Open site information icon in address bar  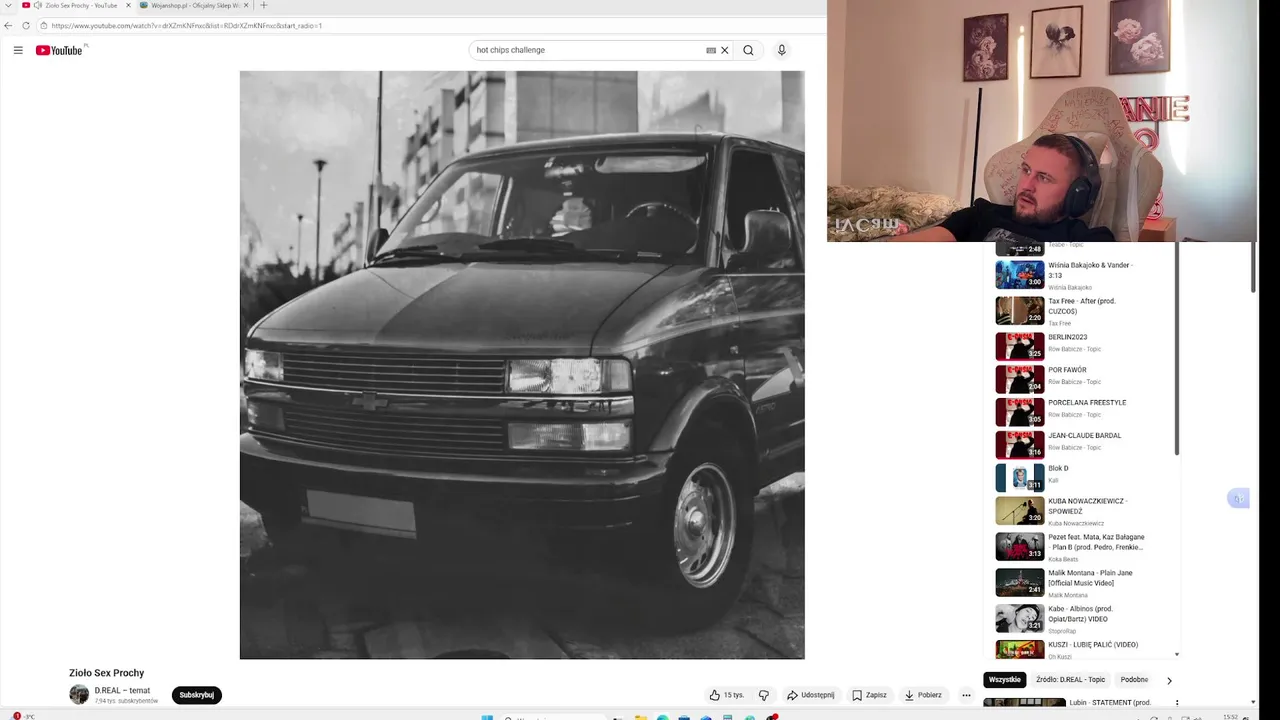click(x=44, y=25)
